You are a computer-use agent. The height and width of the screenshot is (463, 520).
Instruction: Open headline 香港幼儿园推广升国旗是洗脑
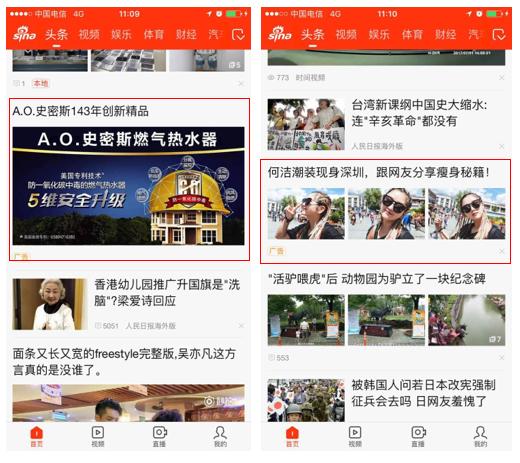tap(167, 293)
